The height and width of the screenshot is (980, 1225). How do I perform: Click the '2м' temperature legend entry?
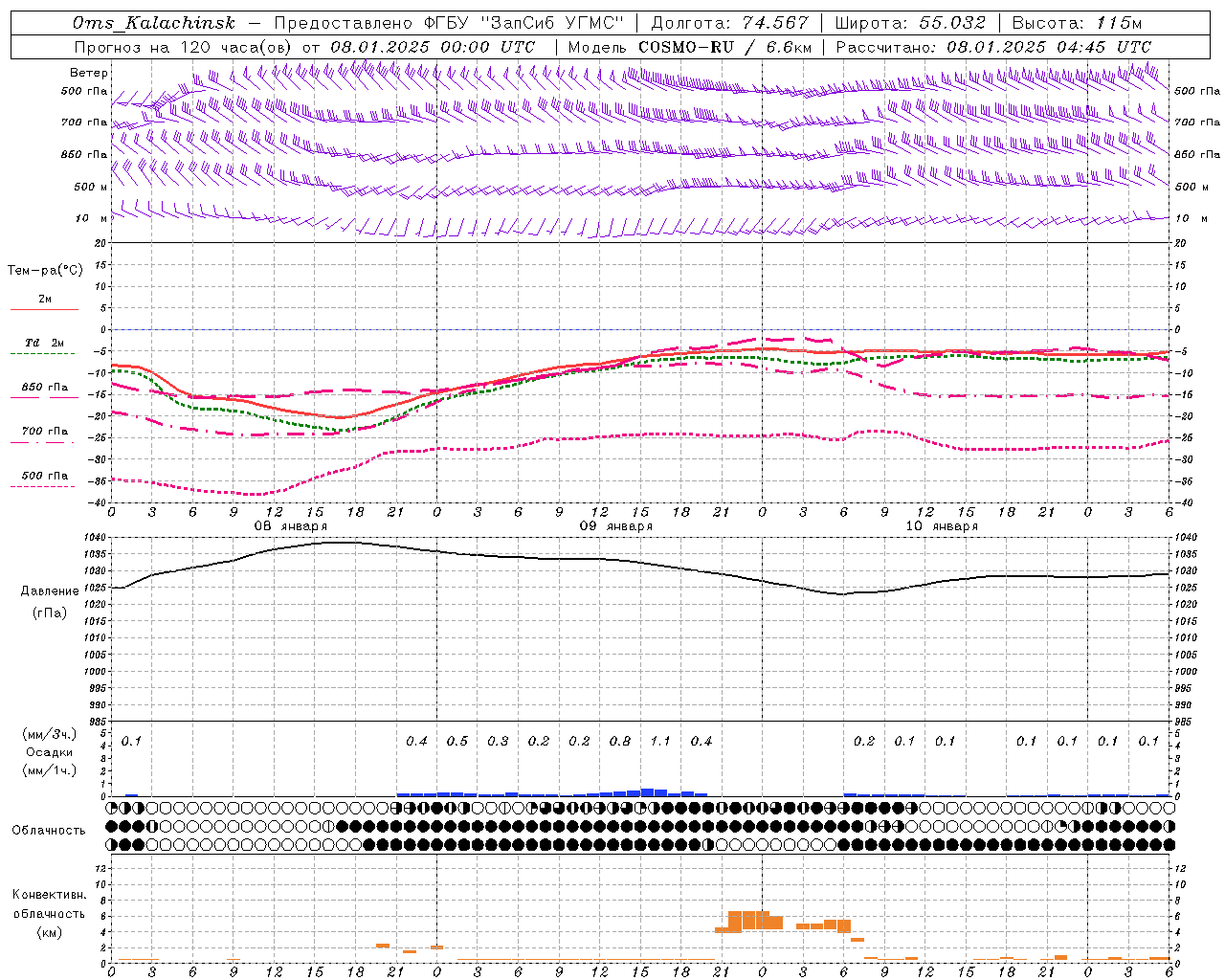pos(45,300)
